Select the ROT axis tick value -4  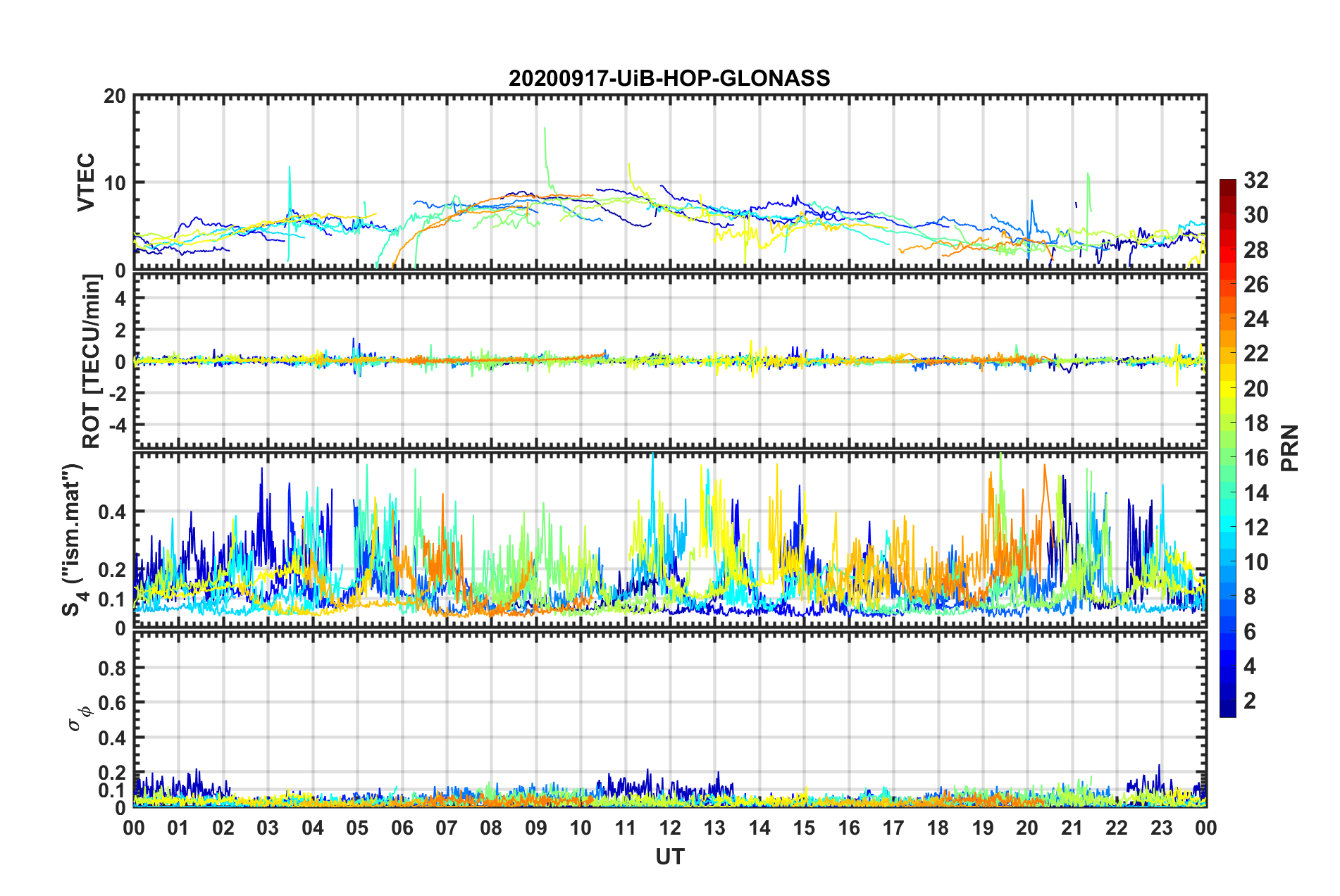[118, 425]
